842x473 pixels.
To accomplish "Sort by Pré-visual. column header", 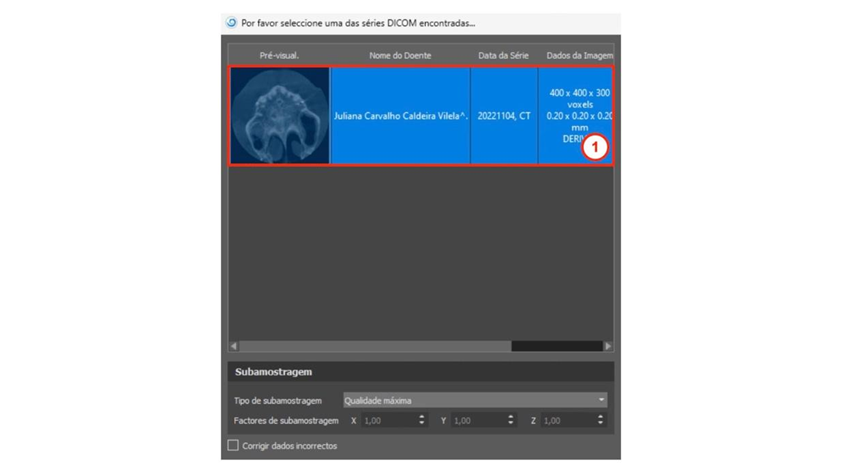I will coord(279,56).
